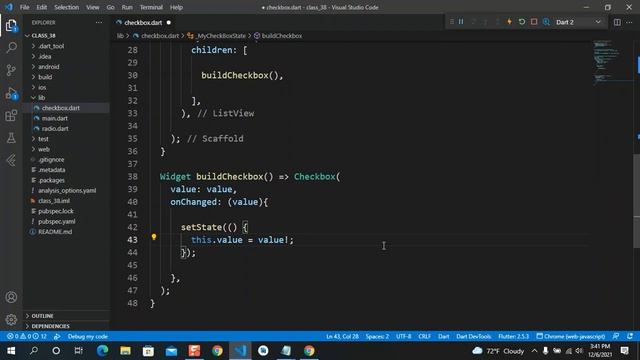Viewport: 640px width, 360px height.
Task: Switch to the checkbox.dart editor tab
Action: pos(143,22)
